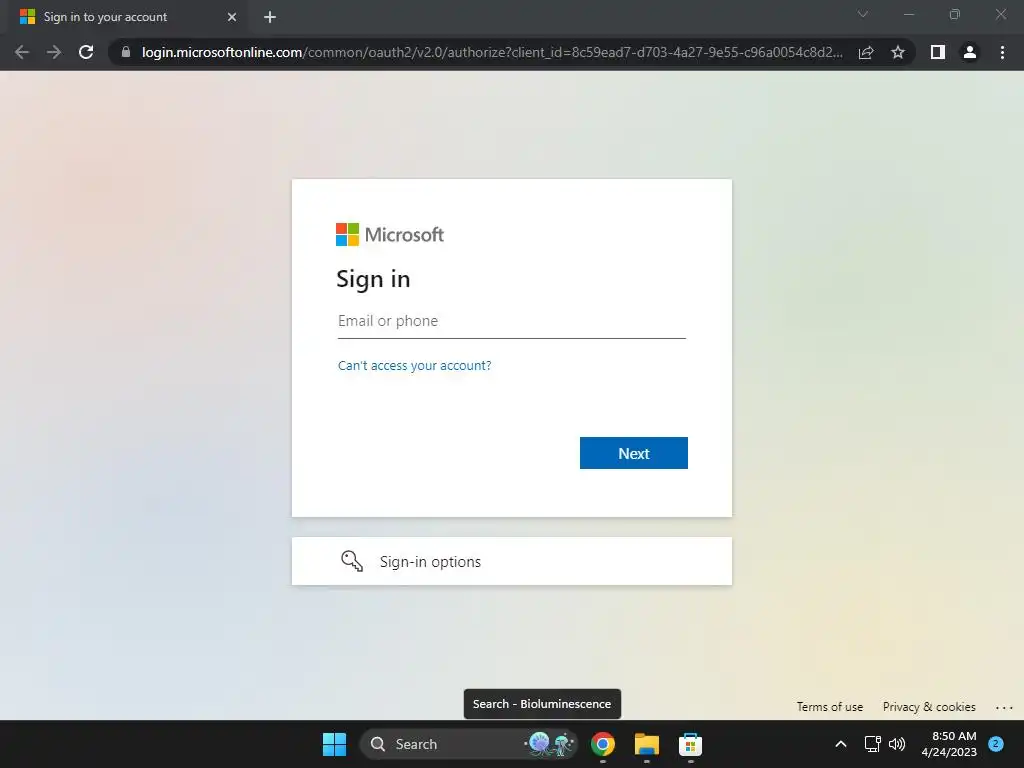Click the jellyfish search highlight icon
This screenshot has width=1024, height=768.
click(550, 744)
